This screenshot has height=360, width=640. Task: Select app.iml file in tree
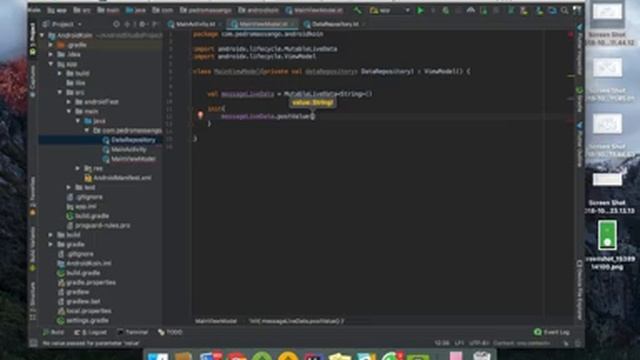tap(81, 207)
